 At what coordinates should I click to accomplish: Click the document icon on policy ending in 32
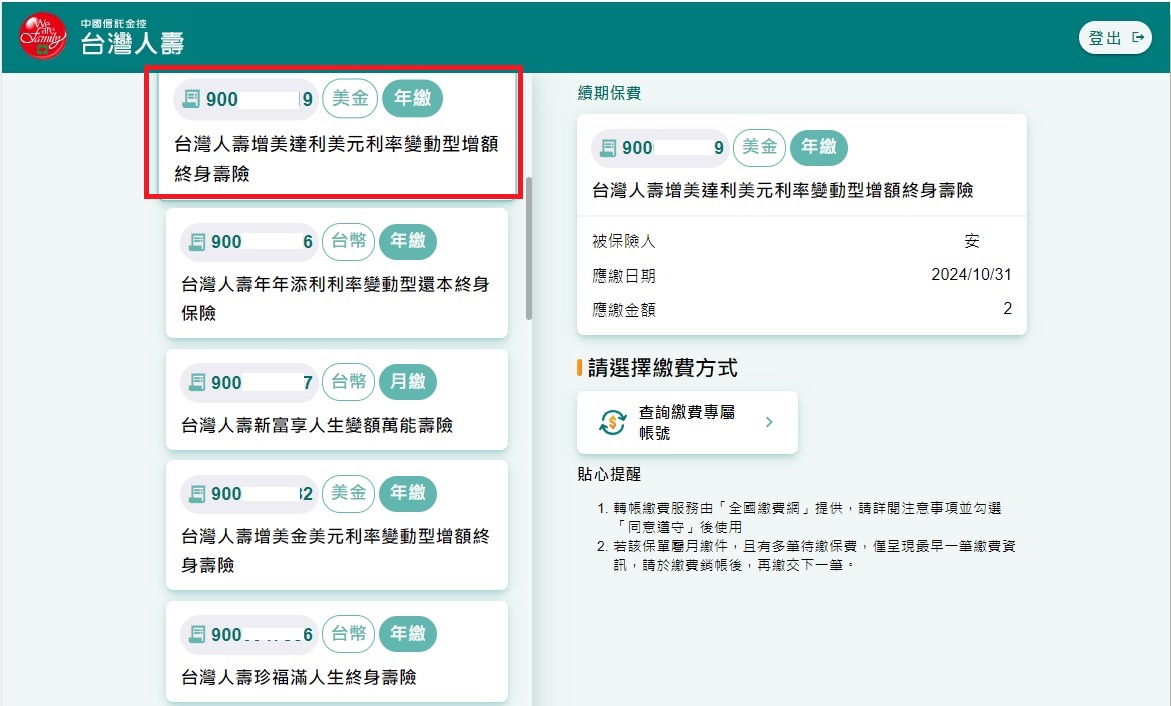[x=197, y=493]
